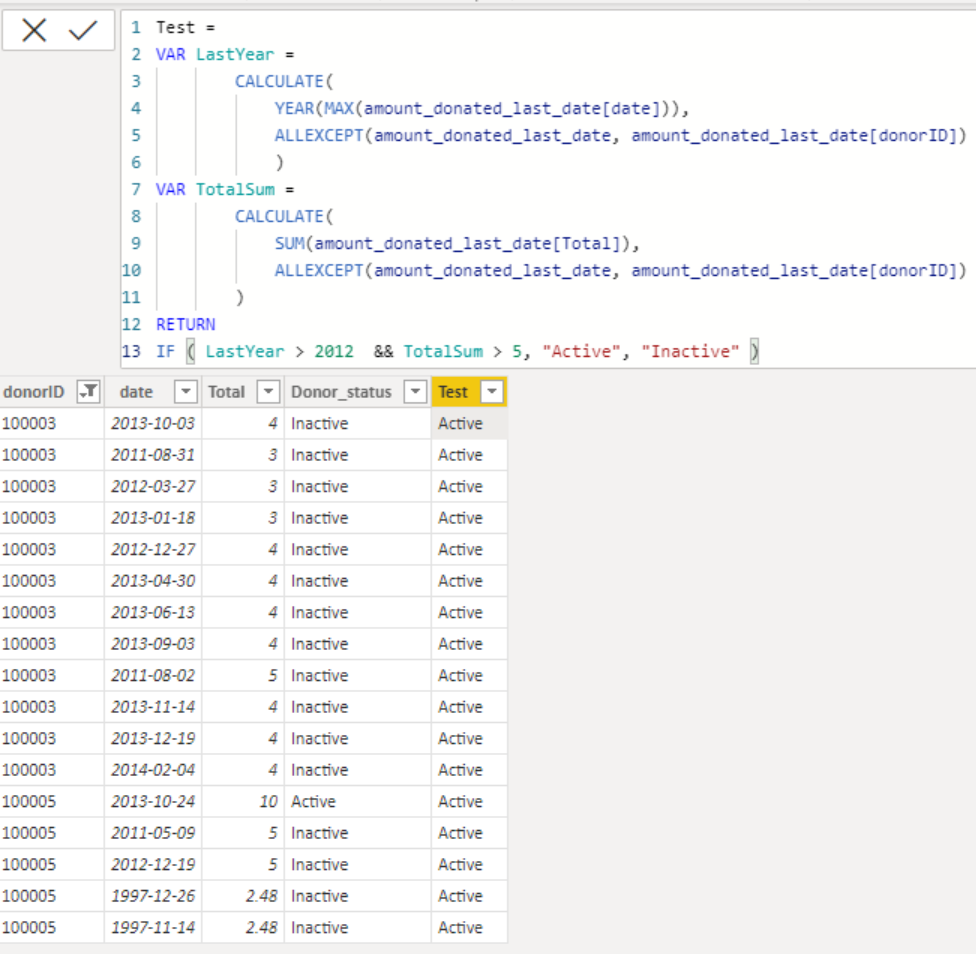This screenshot has height=954, width=976.
Task: Select date cell 1997-12-26
Action: (x=153, y=896)
